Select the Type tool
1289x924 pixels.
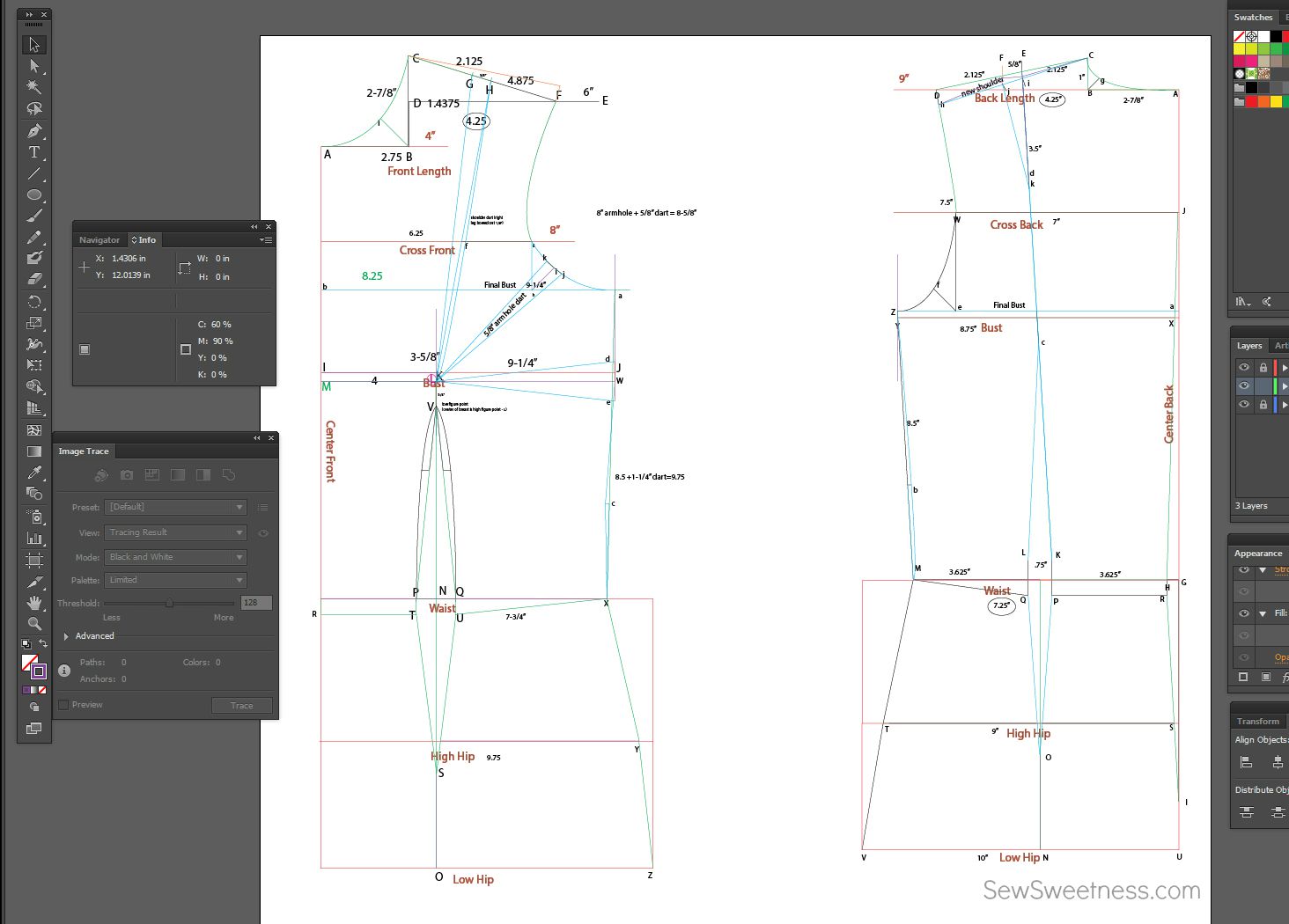click(34, 152)
